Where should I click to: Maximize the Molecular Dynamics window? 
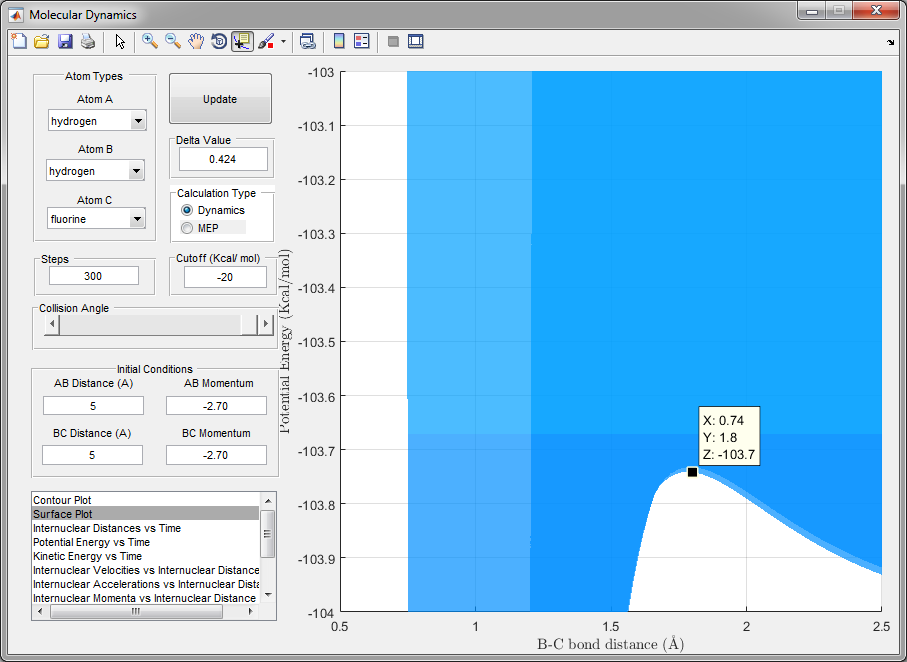tap(838, 10)
